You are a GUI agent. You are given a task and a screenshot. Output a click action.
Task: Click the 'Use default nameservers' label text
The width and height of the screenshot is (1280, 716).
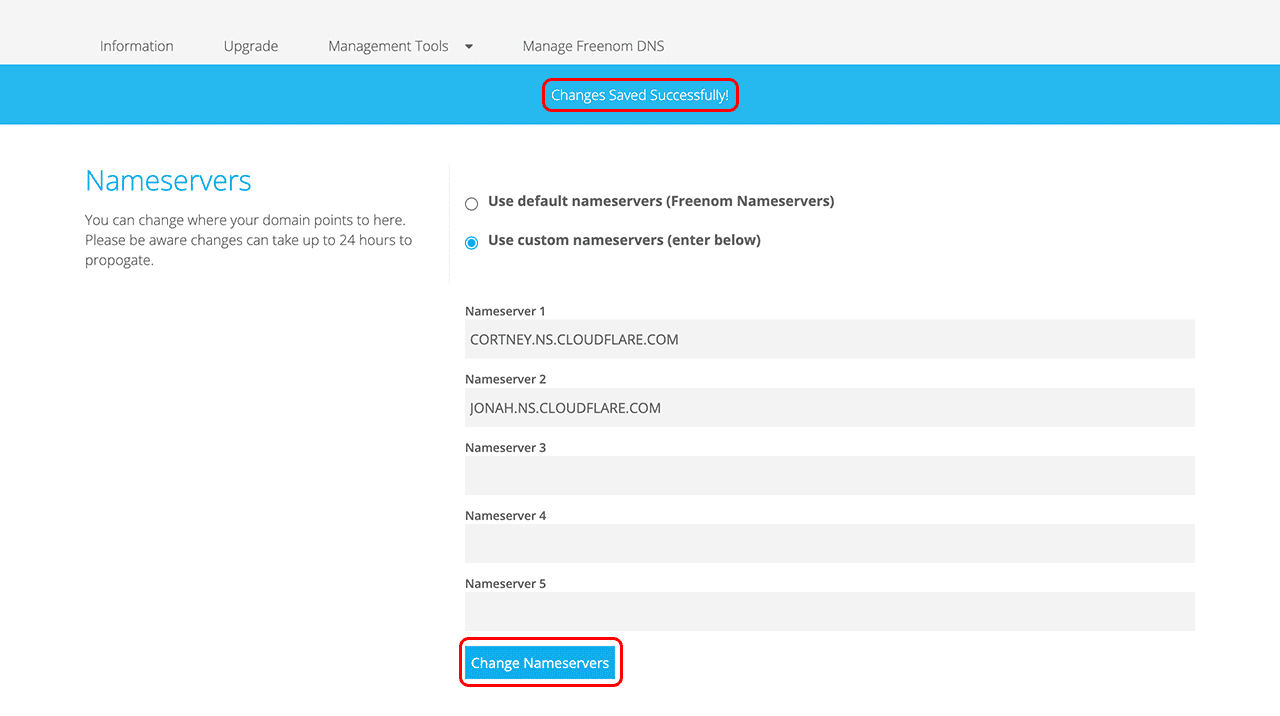660,201
